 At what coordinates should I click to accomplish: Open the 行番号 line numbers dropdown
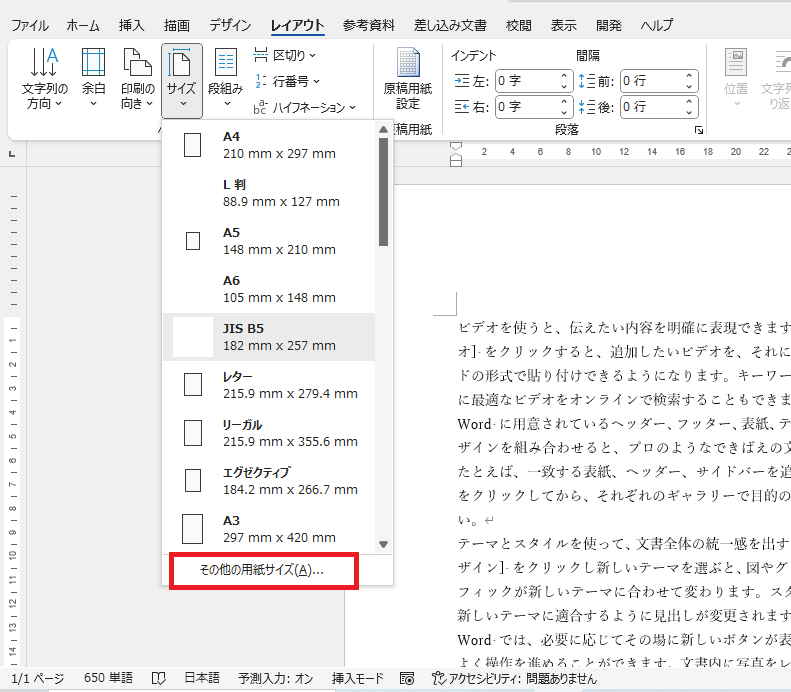click(x=288, y=81)
